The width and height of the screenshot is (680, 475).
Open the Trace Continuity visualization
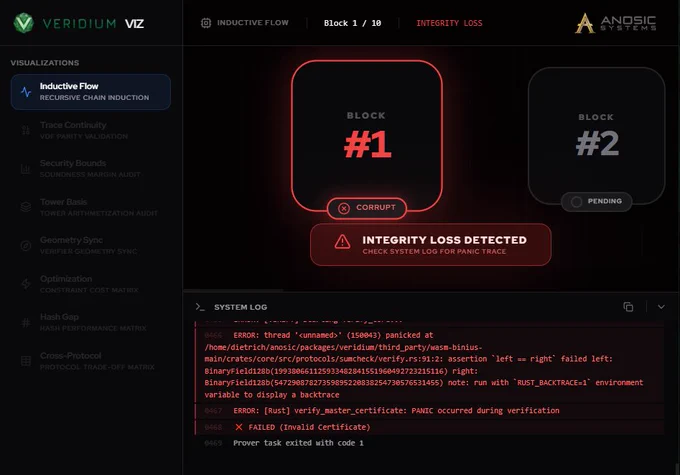coord(91,130)
